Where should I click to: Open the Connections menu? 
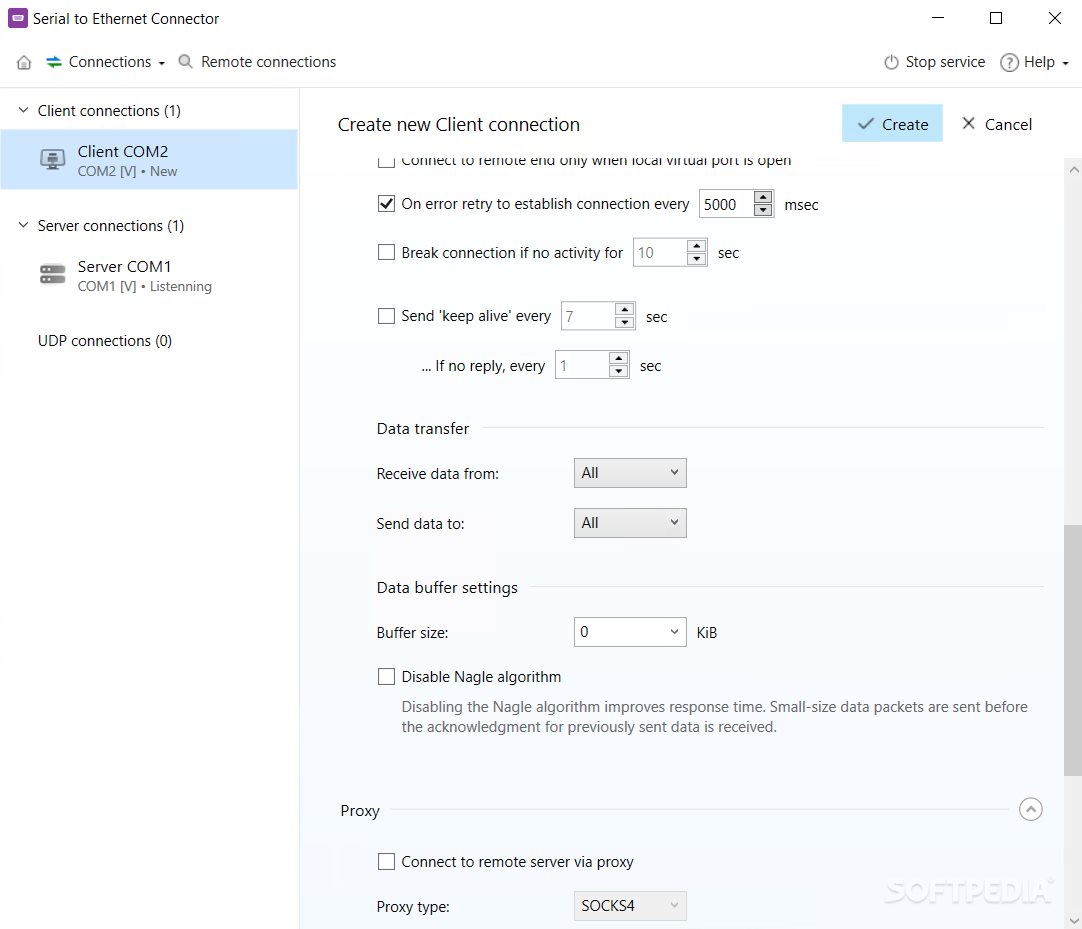pos(106,62)
